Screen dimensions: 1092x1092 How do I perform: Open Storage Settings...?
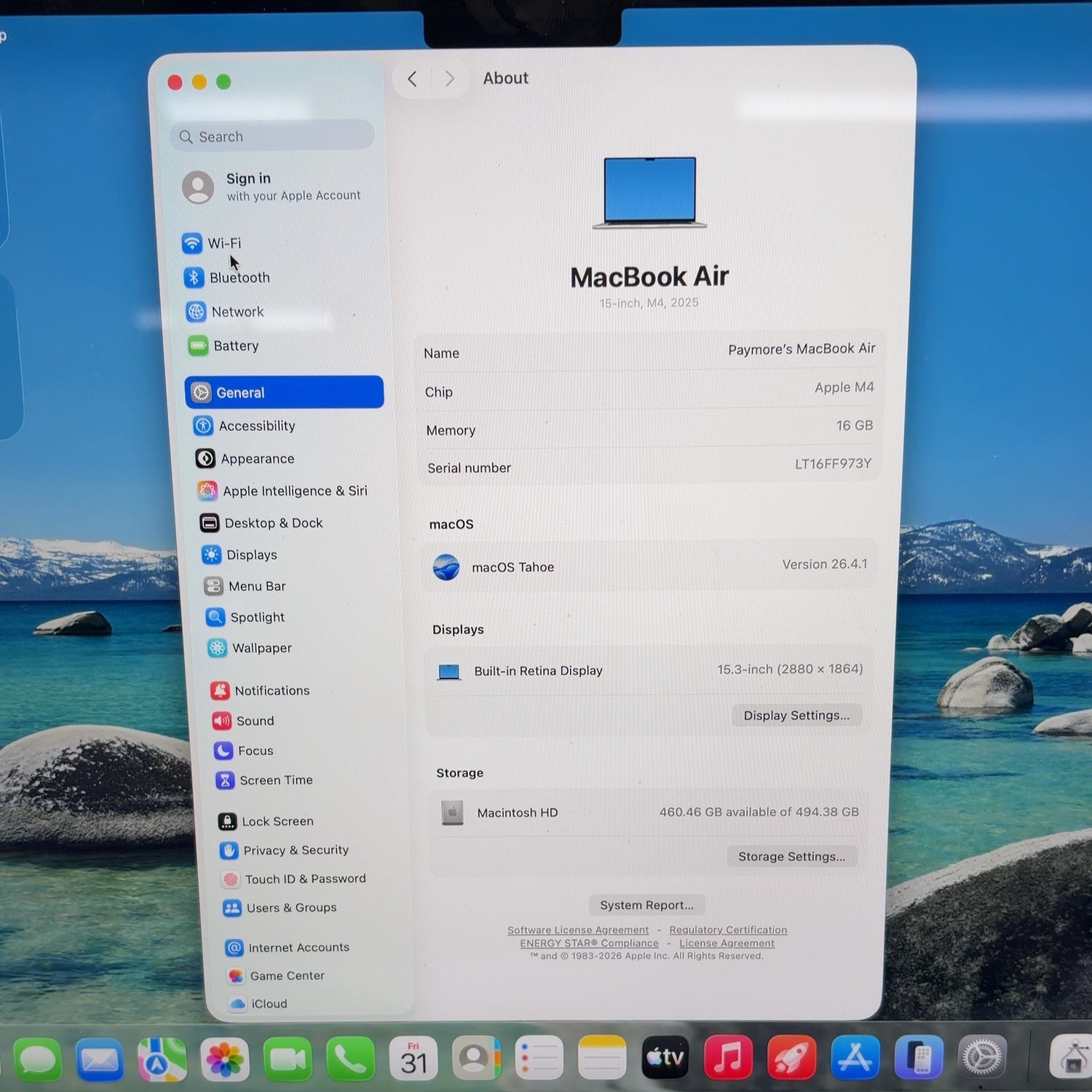pyautogui.click(x=792, y=857)
